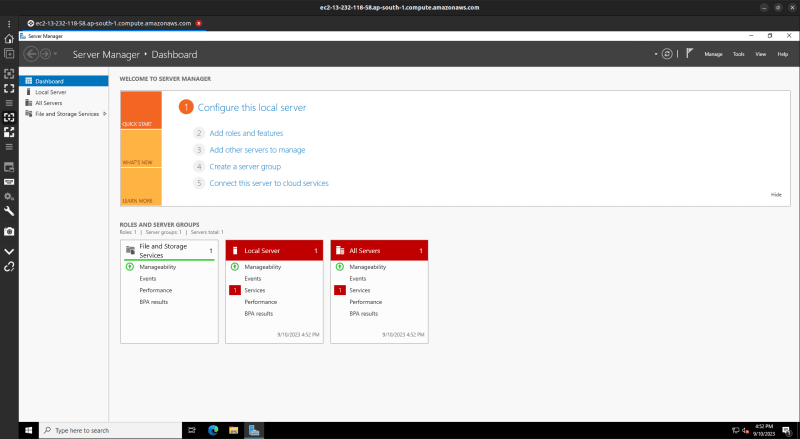800x439 pixels.
Task: Take a screenshot with camera icon
Action: pyautogui.click(x=9, y=231)
